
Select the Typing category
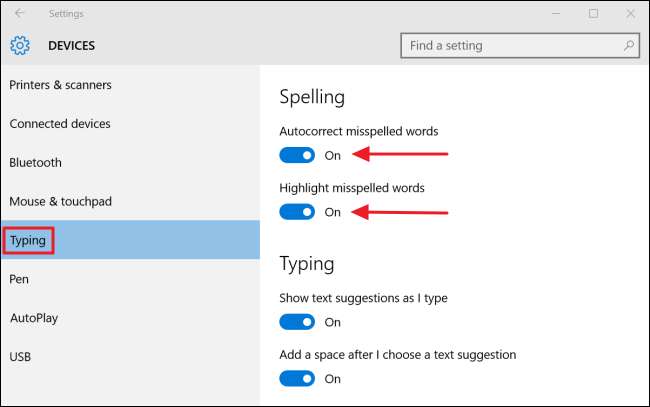coord(27,240)
